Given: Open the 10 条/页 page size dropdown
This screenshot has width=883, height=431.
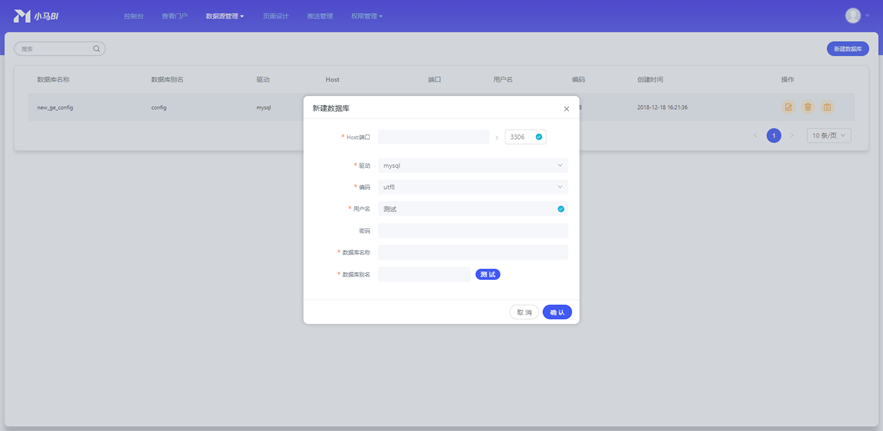Looking at the screenshot, I should 828,135.
